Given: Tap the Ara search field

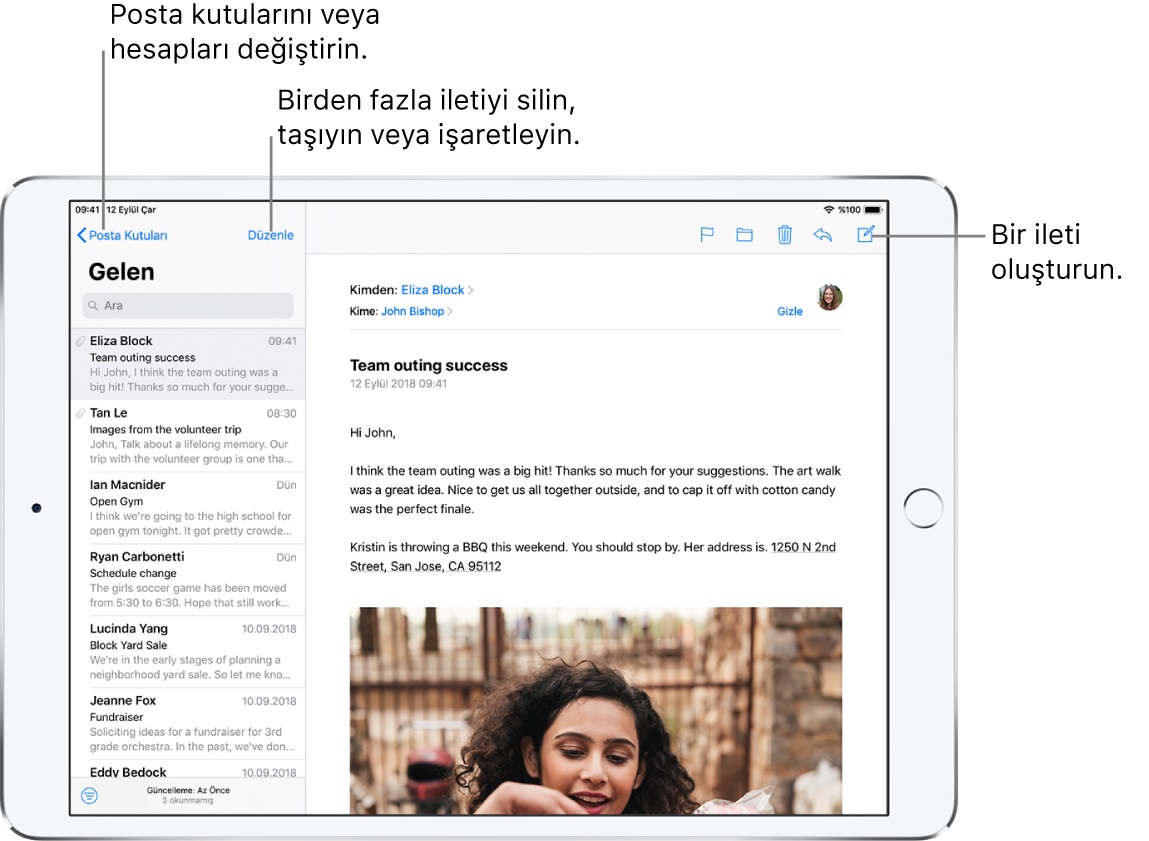Looking at the screenshot, I should point(188,305).
